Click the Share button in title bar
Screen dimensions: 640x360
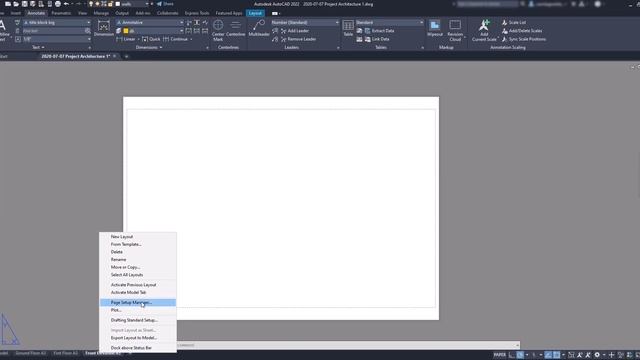tap(165, 4)
